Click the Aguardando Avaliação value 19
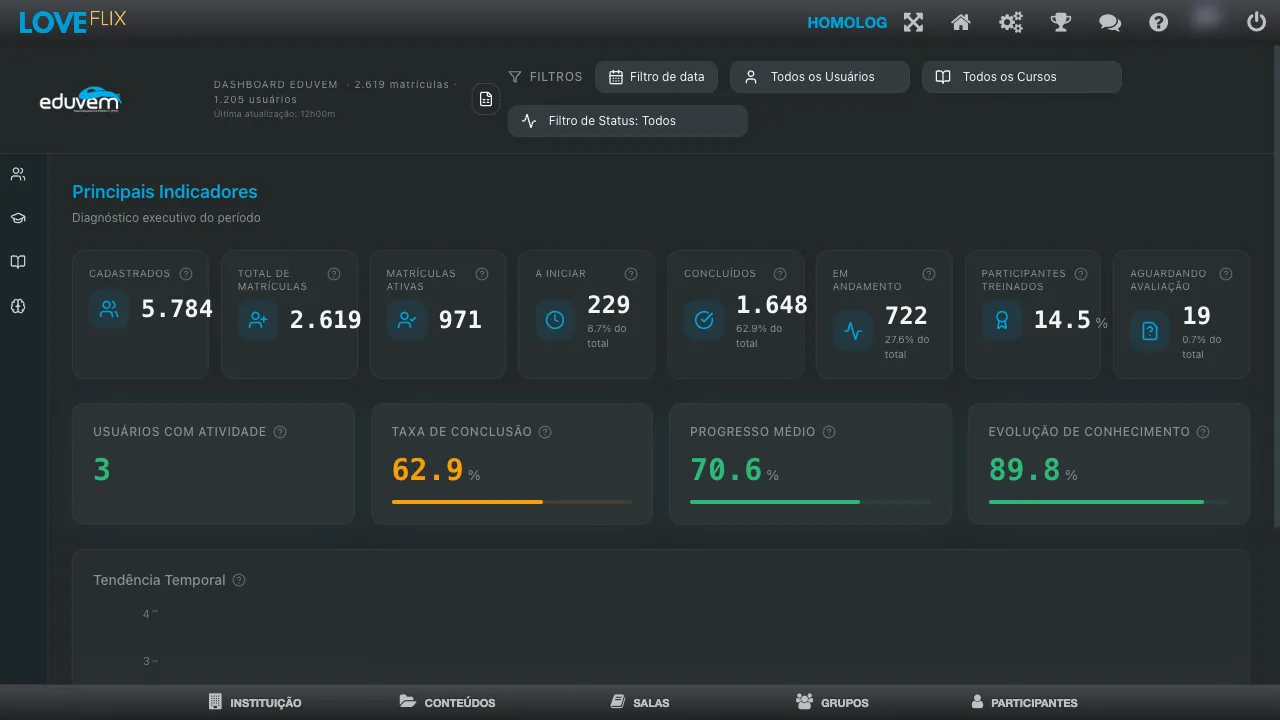The image size is (1280, 720). coord(1197,316)
